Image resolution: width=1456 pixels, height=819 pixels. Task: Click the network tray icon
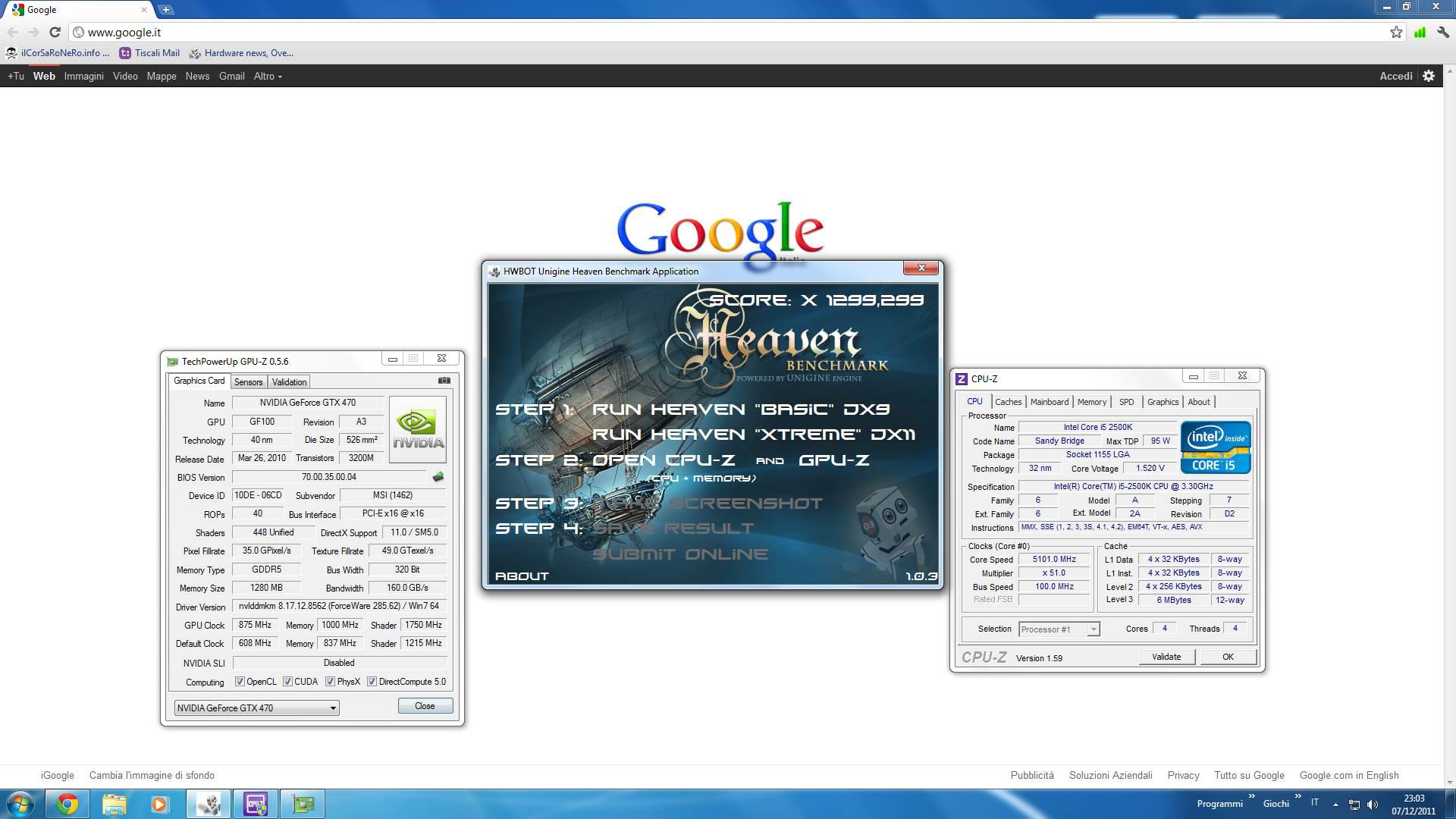1354,805
